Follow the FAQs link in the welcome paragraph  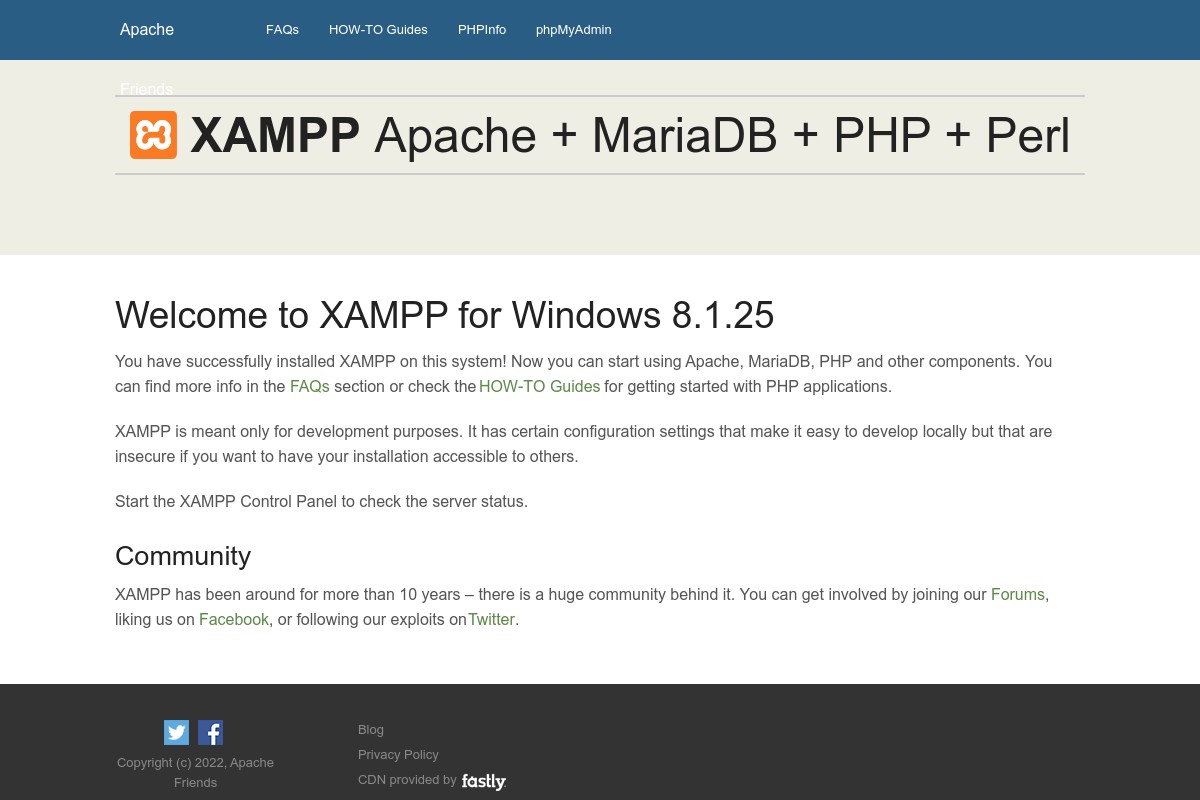tap(310, 386)
